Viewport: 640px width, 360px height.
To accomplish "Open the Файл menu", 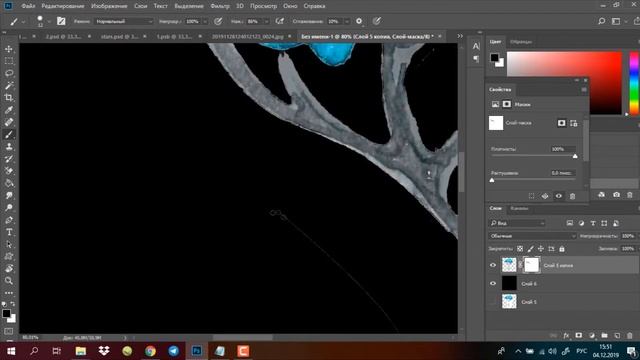I will point(28,6).
